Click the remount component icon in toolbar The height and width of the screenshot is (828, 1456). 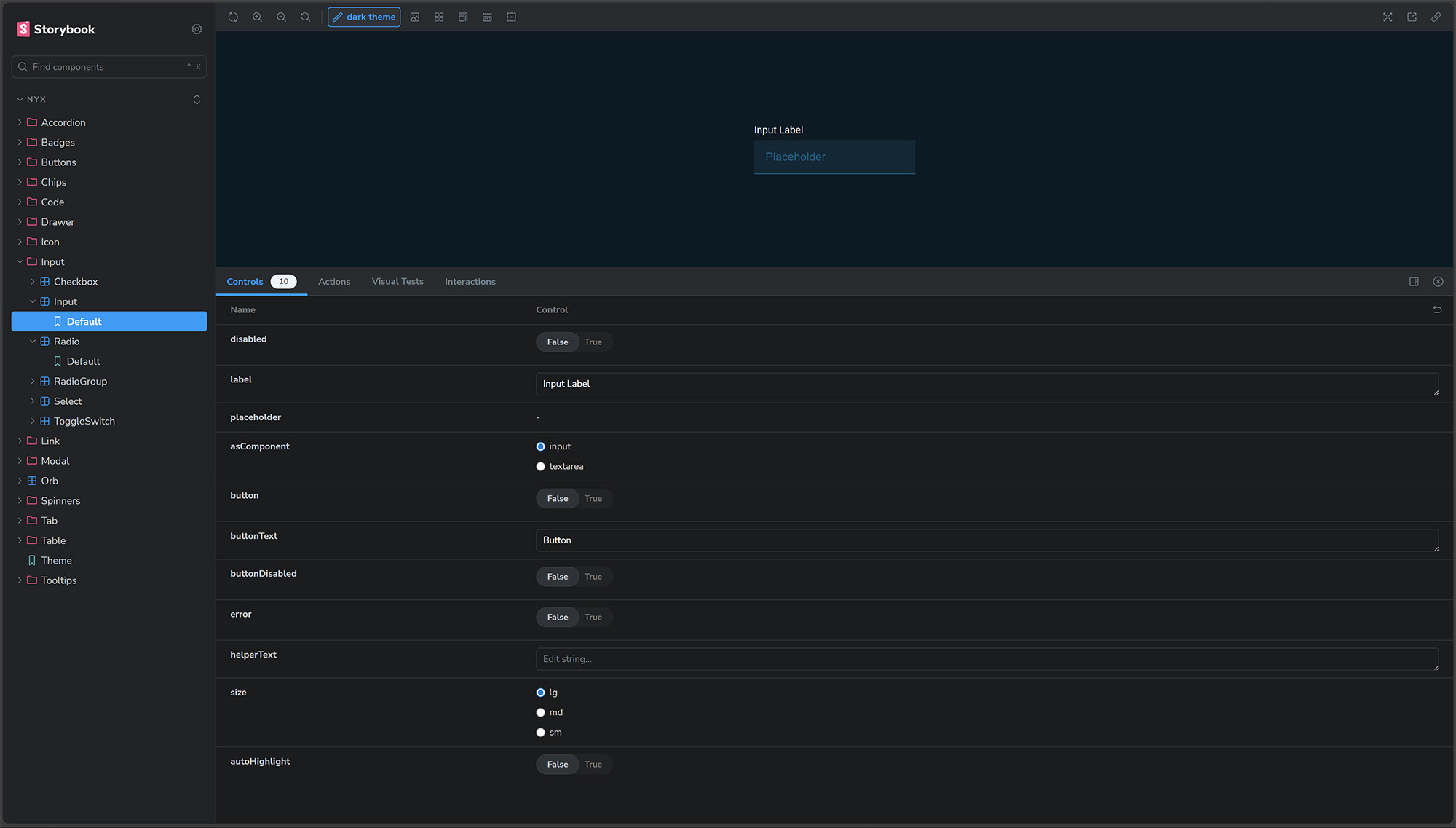point(233,17)
